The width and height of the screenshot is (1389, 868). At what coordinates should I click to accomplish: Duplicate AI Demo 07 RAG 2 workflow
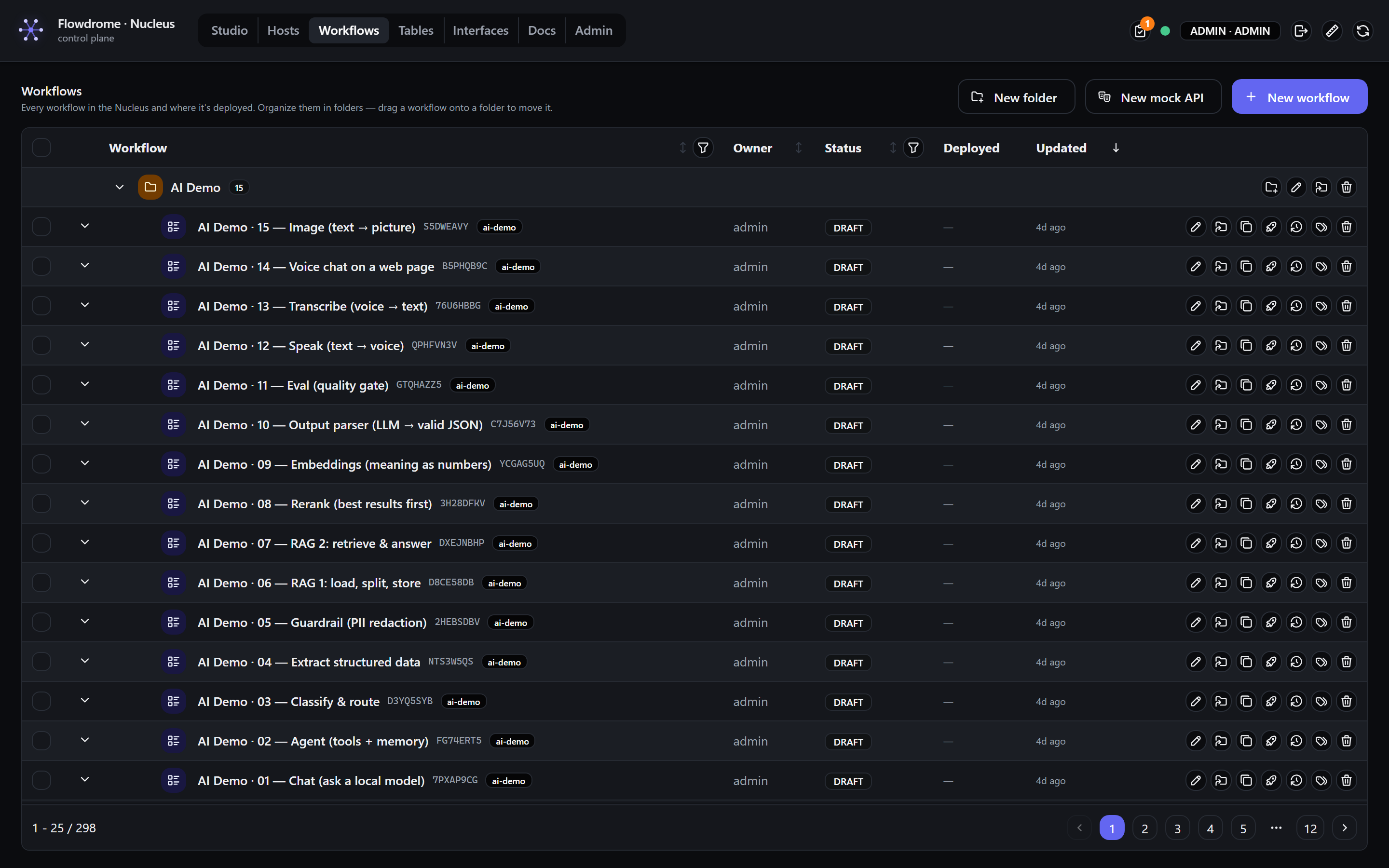click(1246, 543)
